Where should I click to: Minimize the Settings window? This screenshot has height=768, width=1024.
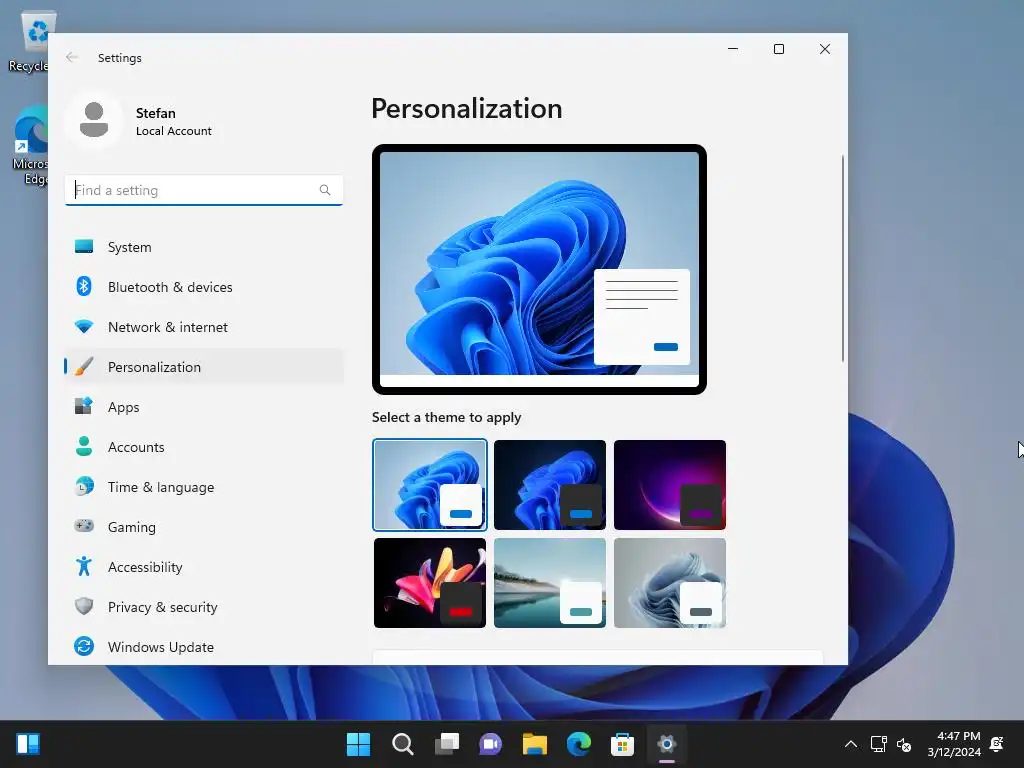pyautogui.click(x=733, y=49)
